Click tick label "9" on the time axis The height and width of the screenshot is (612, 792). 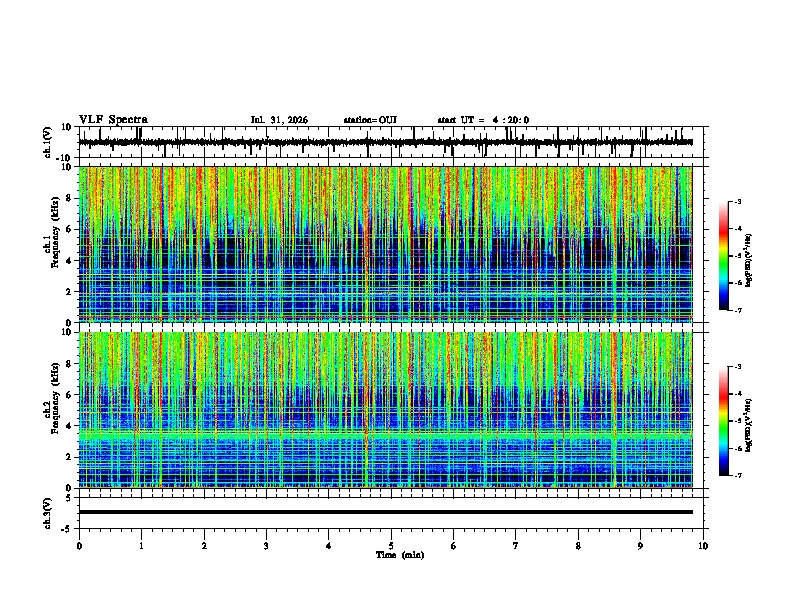[640, 546]
